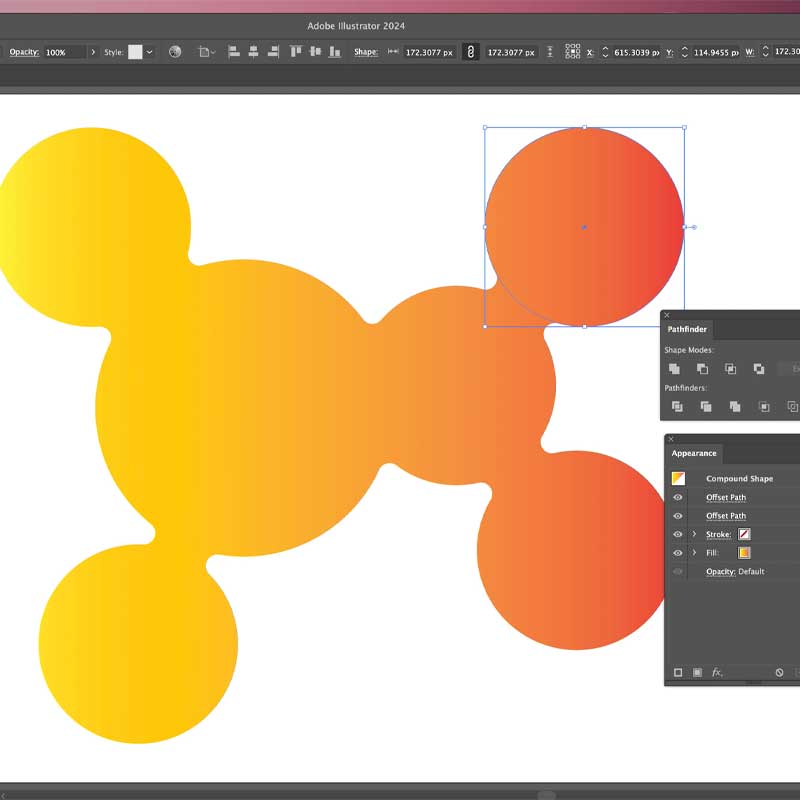This screenshot has width=800, height=800.
Task: Switch to the Appearance panel tab
Action: (693, 453)
